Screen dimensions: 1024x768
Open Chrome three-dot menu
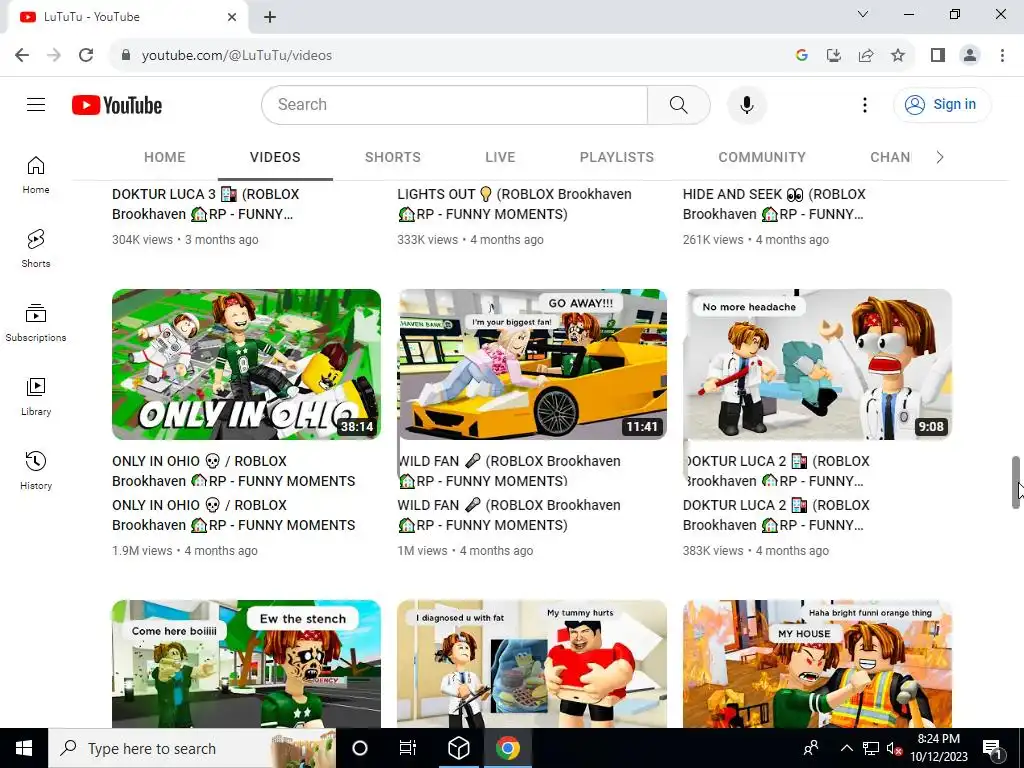pos(1002,55)
